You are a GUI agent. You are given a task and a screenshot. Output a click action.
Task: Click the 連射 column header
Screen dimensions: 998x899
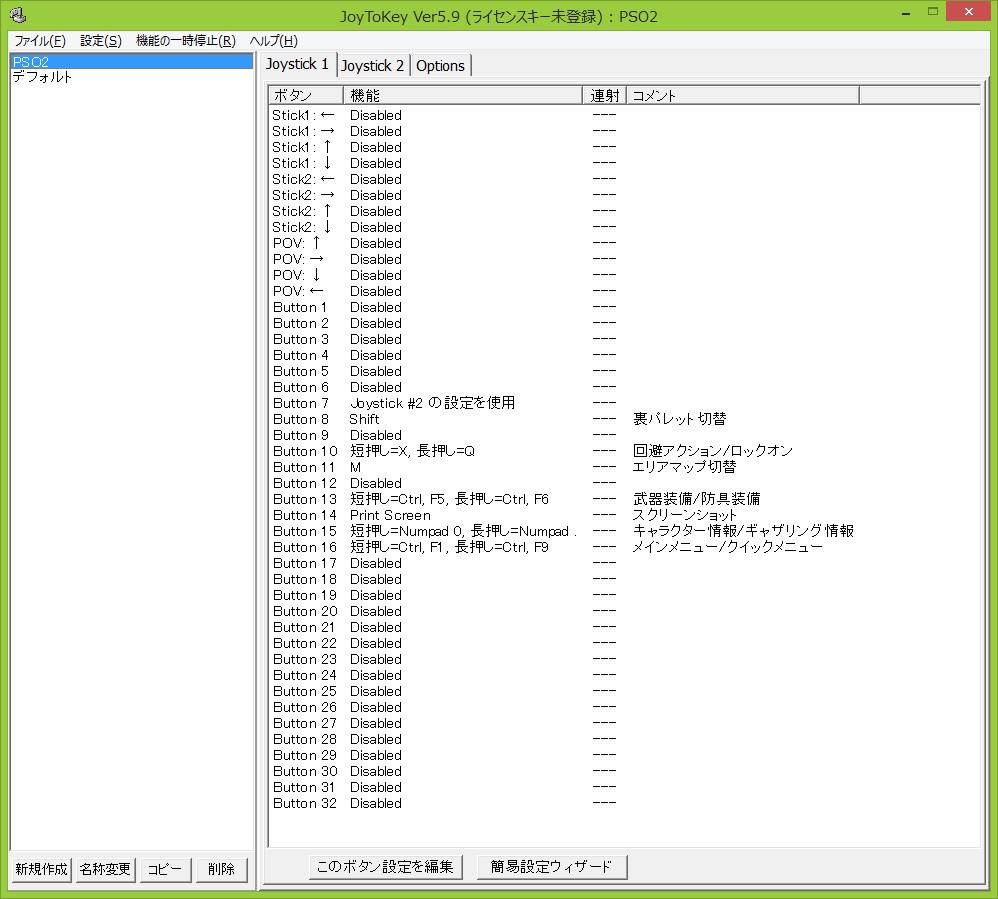[605, 96]
